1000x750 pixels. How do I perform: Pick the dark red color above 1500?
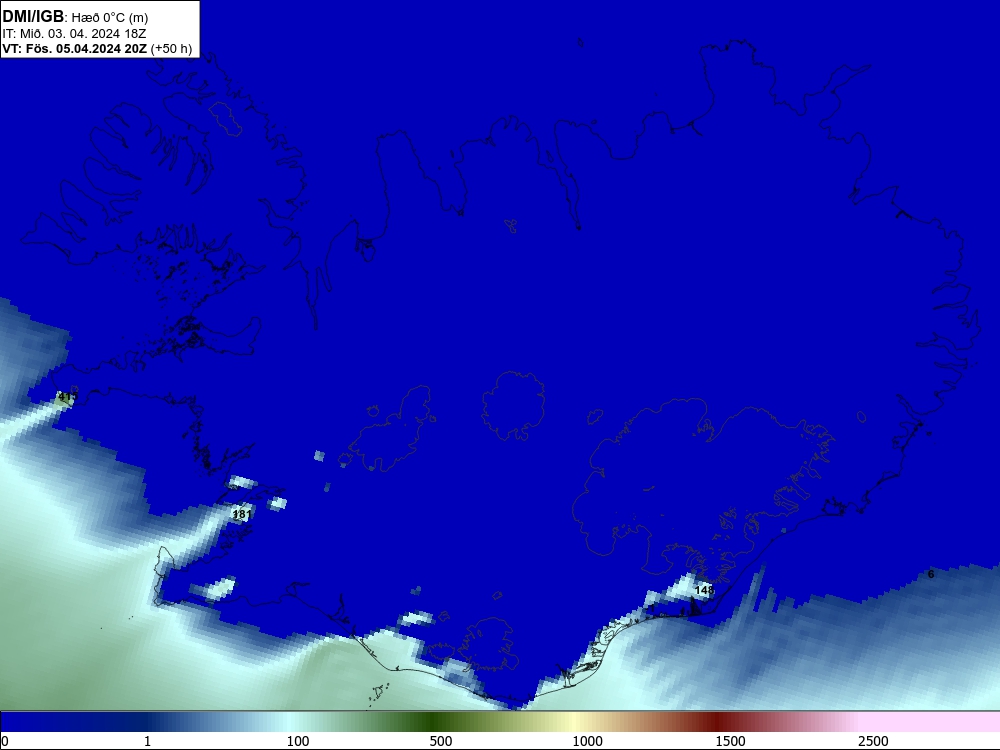click(x=719, y=722)
